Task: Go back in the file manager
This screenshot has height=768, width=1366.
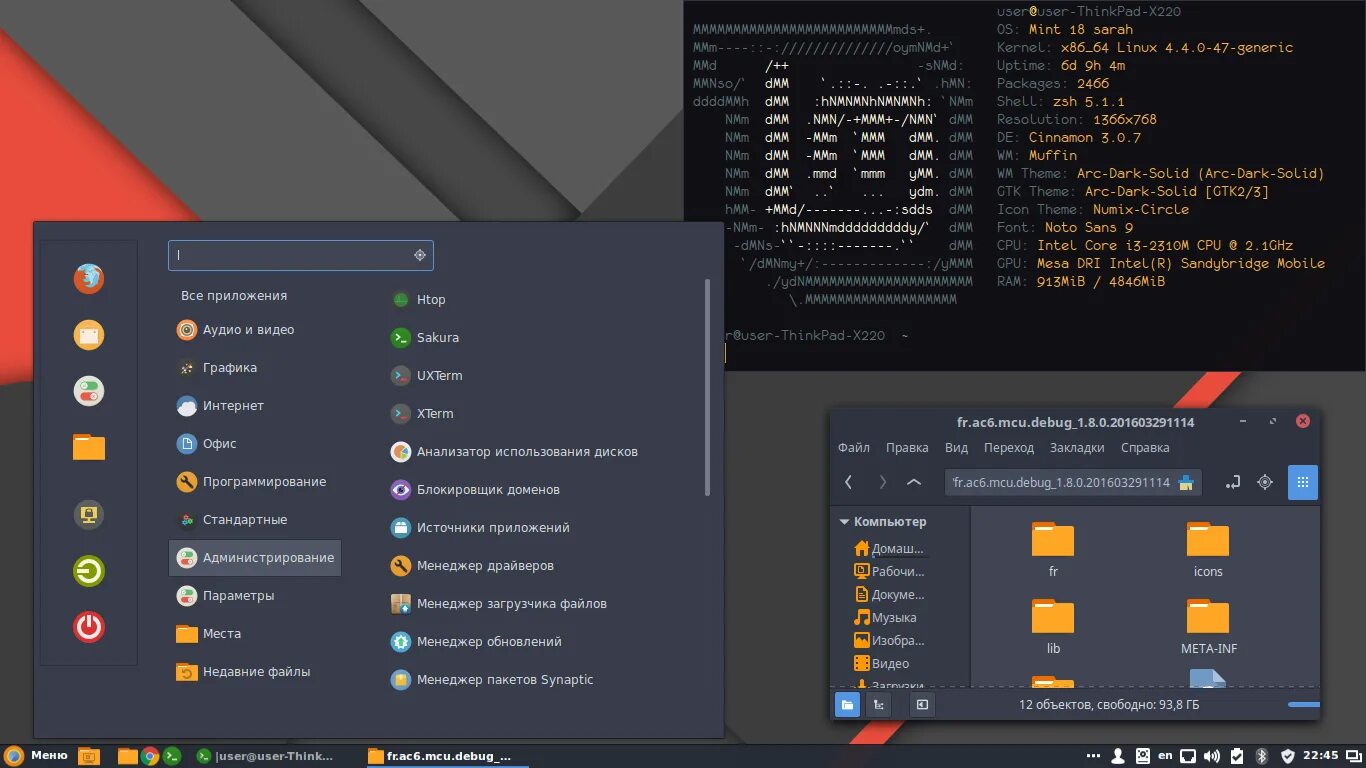Action: click(849, 482)
